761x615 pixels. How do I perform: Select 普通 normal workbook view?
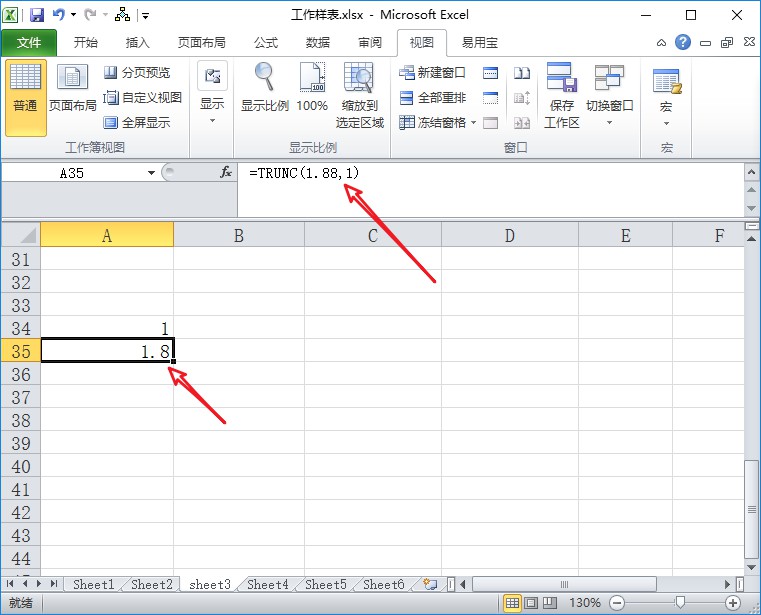click(26, 98)
